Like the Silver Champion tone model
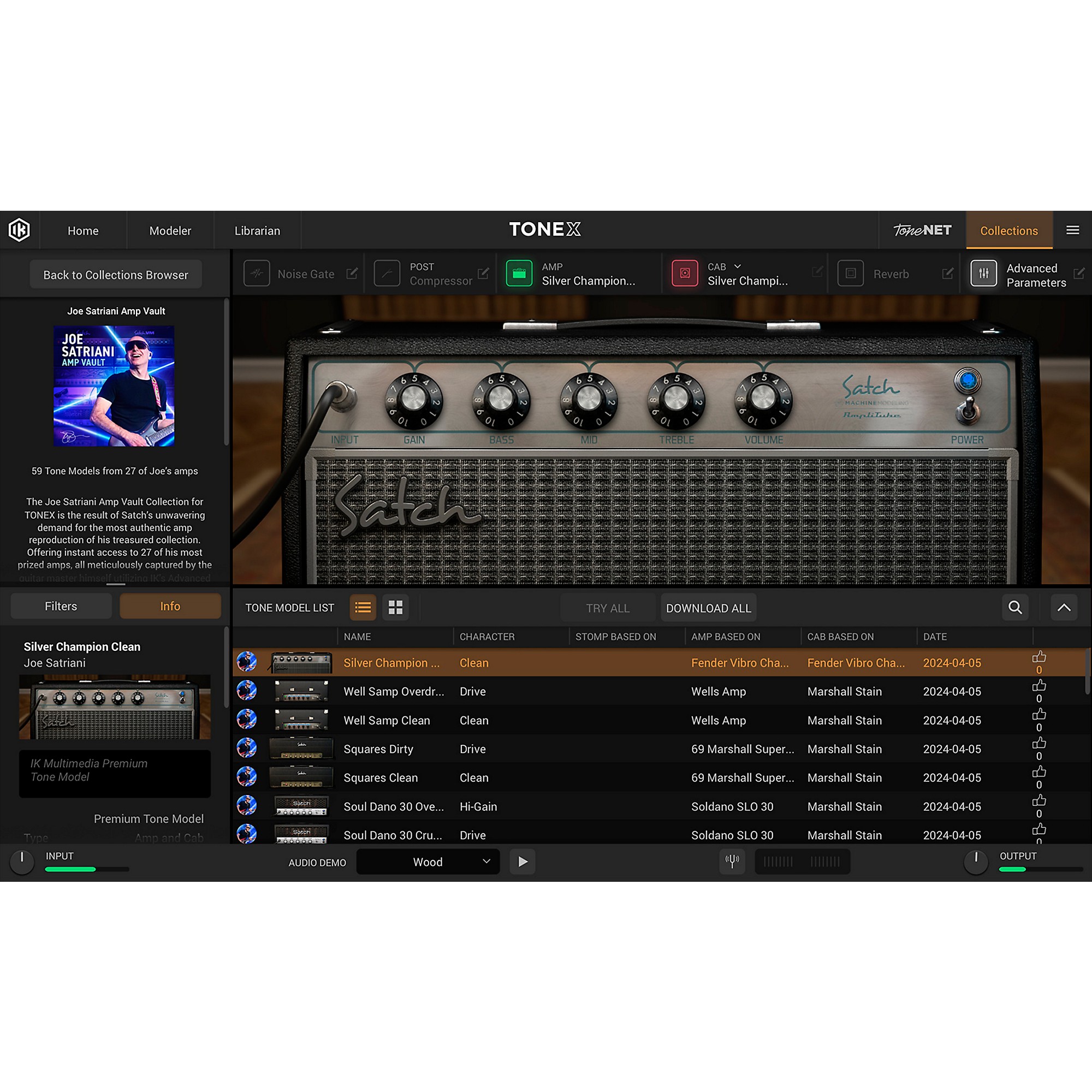This screenshot has width=1092, height=1092. [1039, 657]
